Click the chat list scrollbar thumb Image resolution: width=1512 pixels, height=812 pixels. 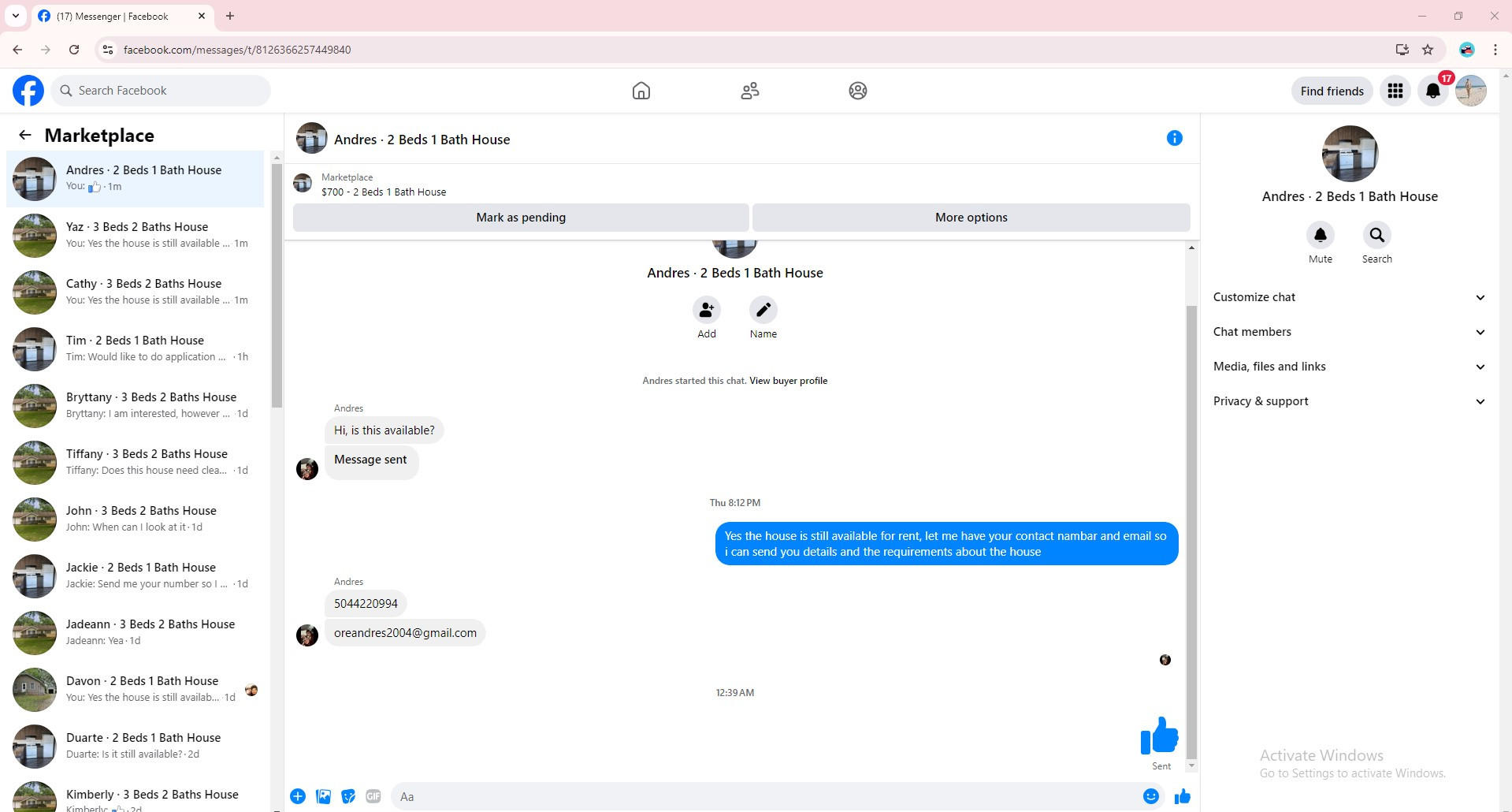277,285
